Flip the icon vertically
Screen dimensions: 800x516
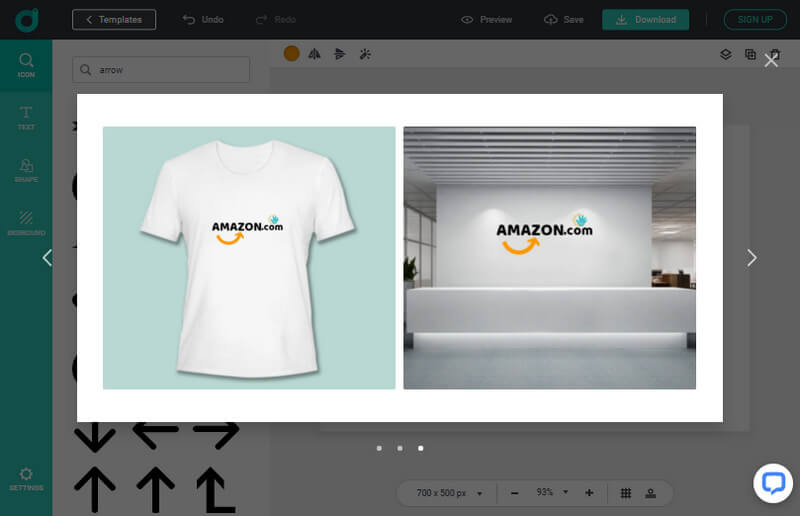click(x=339, y=54)
